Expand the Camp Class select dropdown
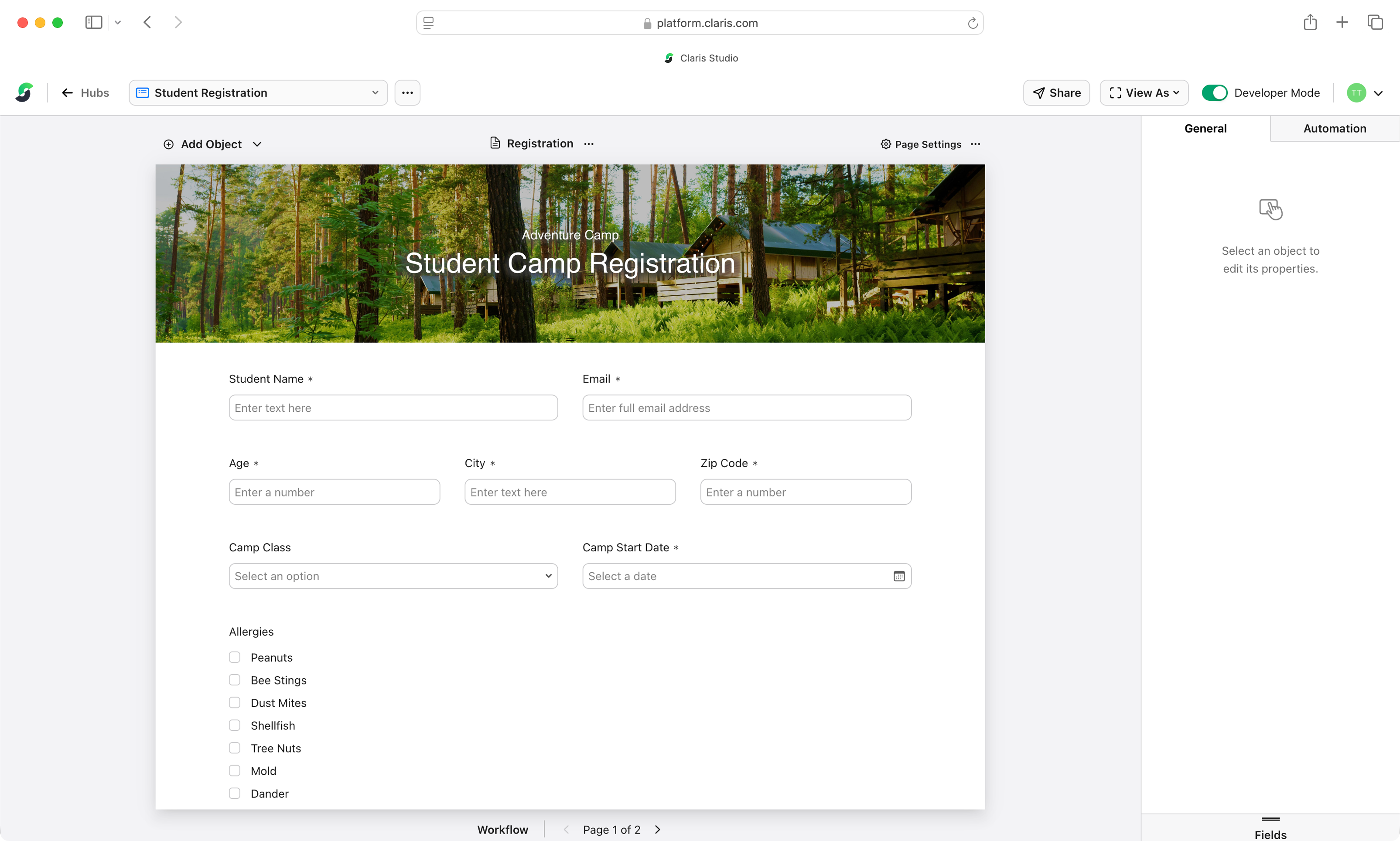This screenshot has height=841, width=1400. [x=393, y=576]
